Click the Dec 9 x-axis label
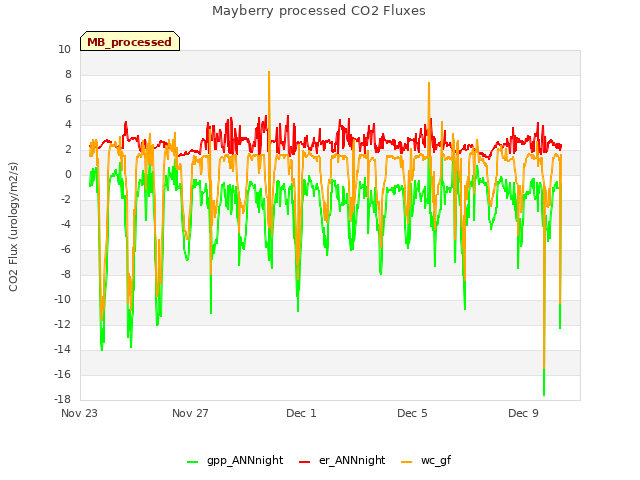Image resolution: width=640 pixels, height=480 pixels. coord(523,413)
